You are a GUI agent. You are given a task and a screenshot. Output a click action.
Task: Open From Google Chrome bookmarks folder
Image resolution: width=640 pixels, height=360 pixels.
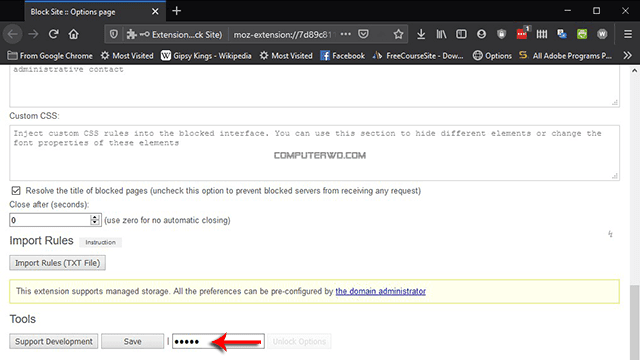coord(50,56)
